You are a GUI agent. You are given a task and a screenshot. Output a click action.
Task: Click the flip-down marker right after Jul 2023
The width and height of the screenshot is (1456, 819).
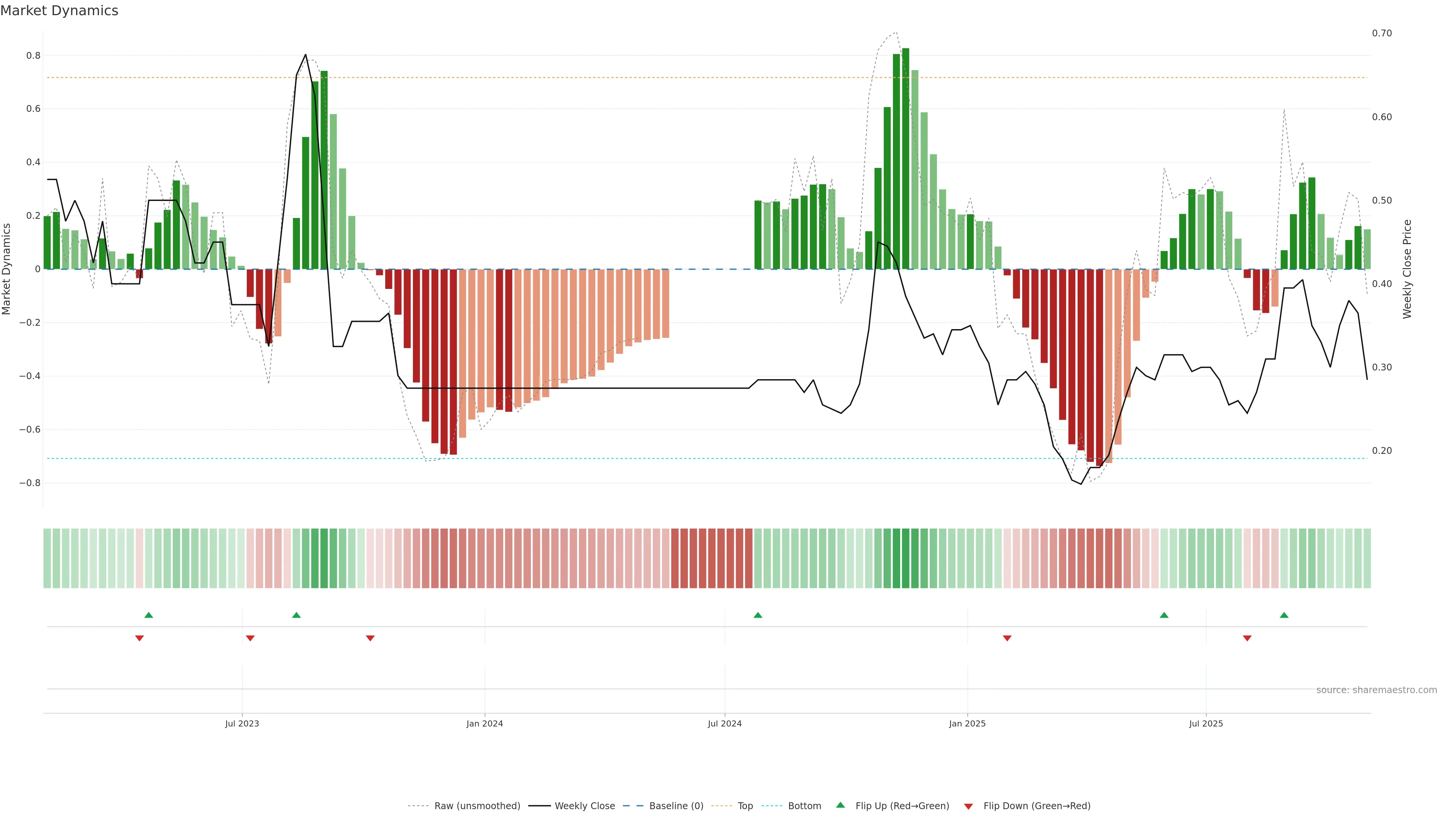(x=250, y=638)
